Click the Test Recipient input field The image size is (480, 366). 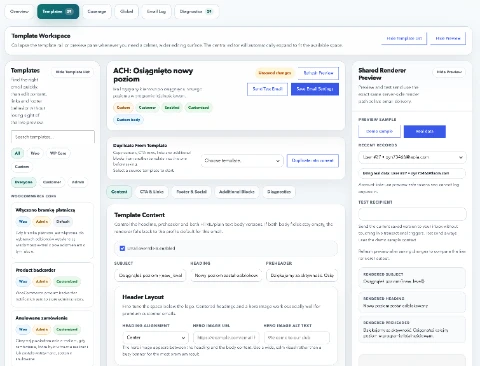coord(412,214)
